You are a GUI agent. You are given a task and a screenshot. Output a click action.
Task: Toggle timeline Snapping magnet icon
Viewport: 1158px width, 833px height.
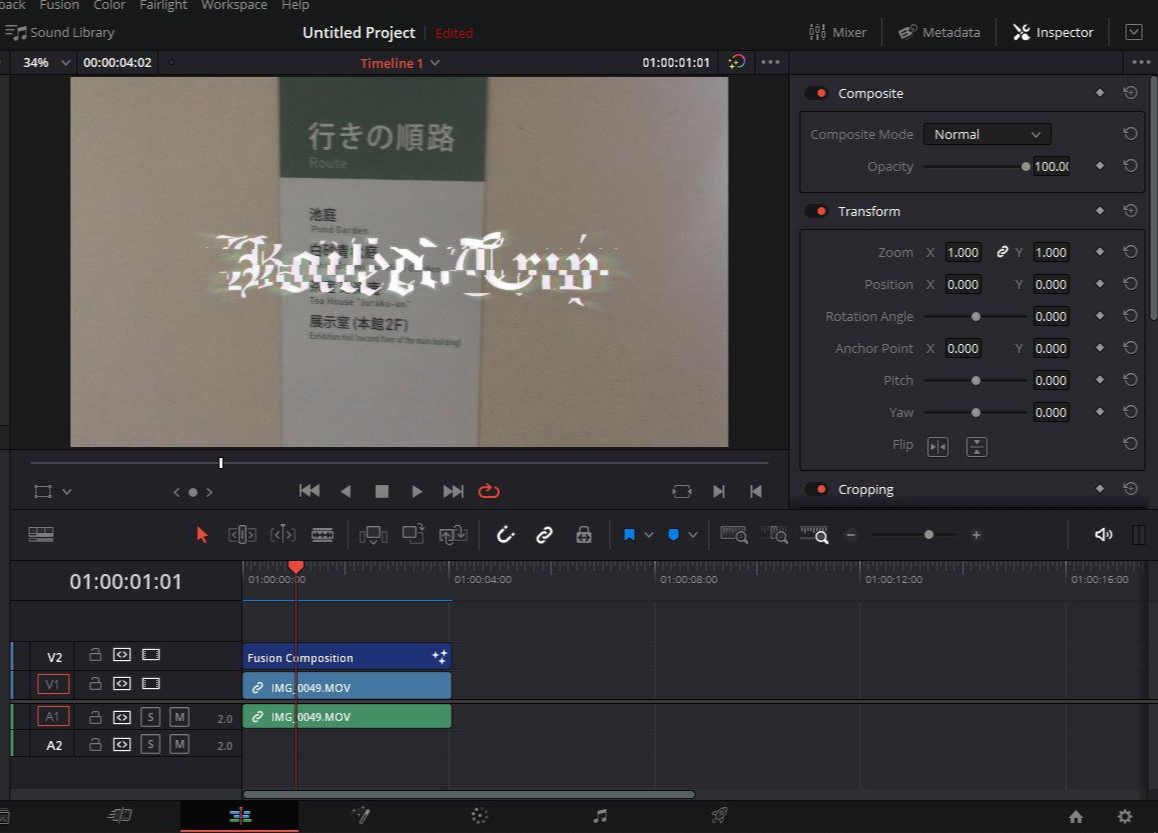[x=505, y=534]
